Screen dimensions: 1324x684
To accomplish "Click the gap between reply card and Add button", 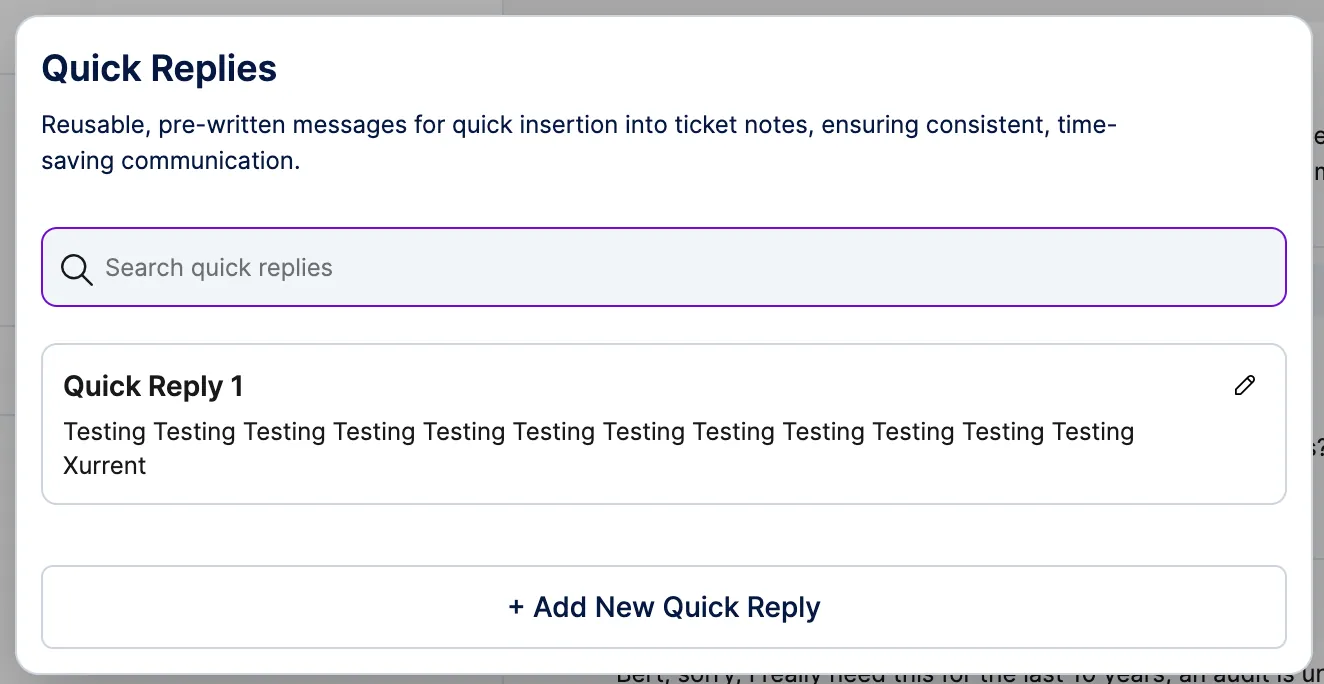I will [663, 535].
